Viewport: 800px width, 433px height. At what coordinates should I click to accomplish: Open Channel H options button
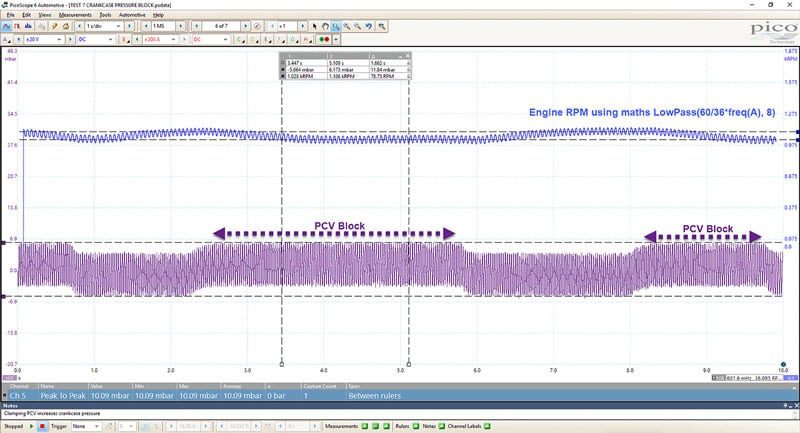click(306, 39)
